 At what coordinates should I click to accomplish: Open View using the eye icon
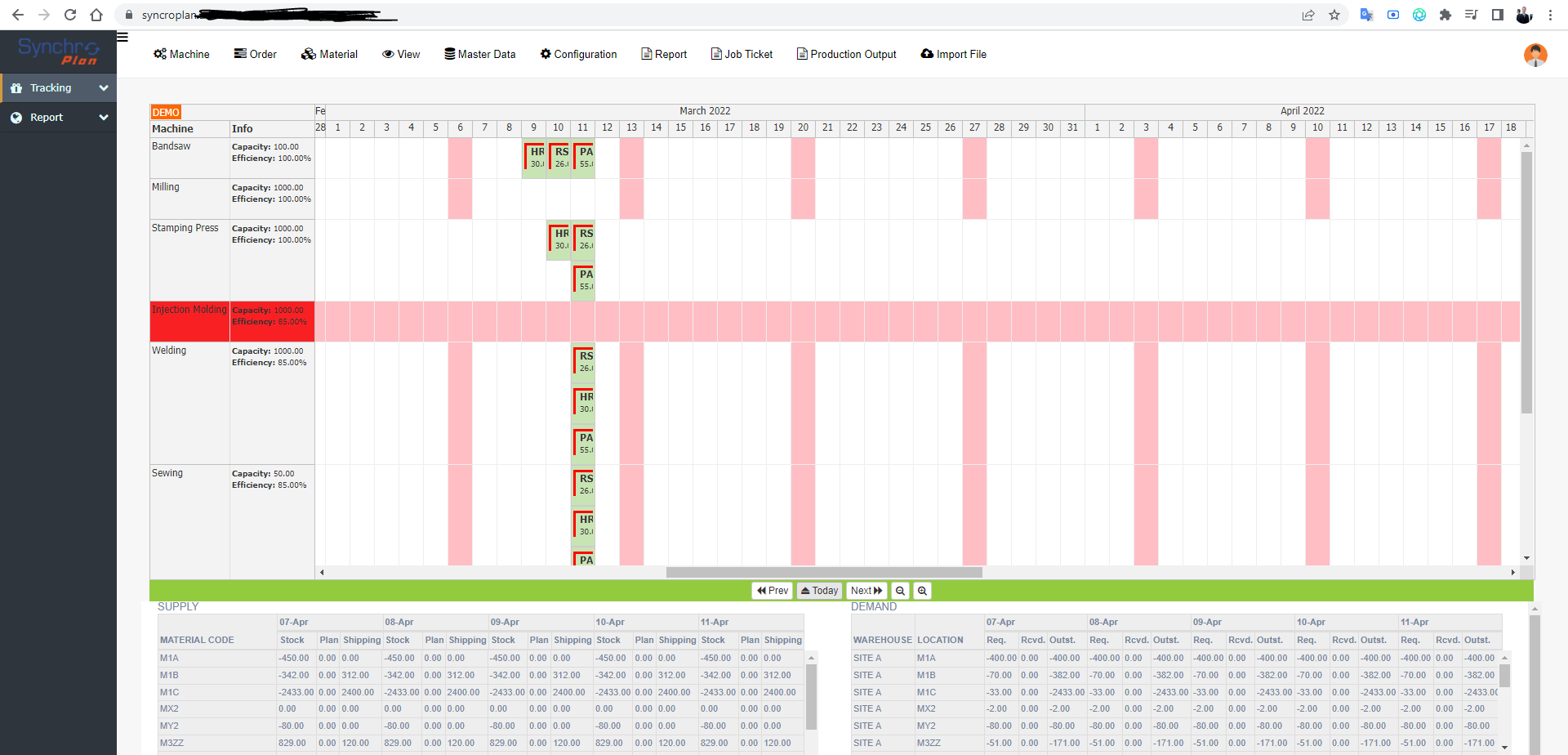387,54
